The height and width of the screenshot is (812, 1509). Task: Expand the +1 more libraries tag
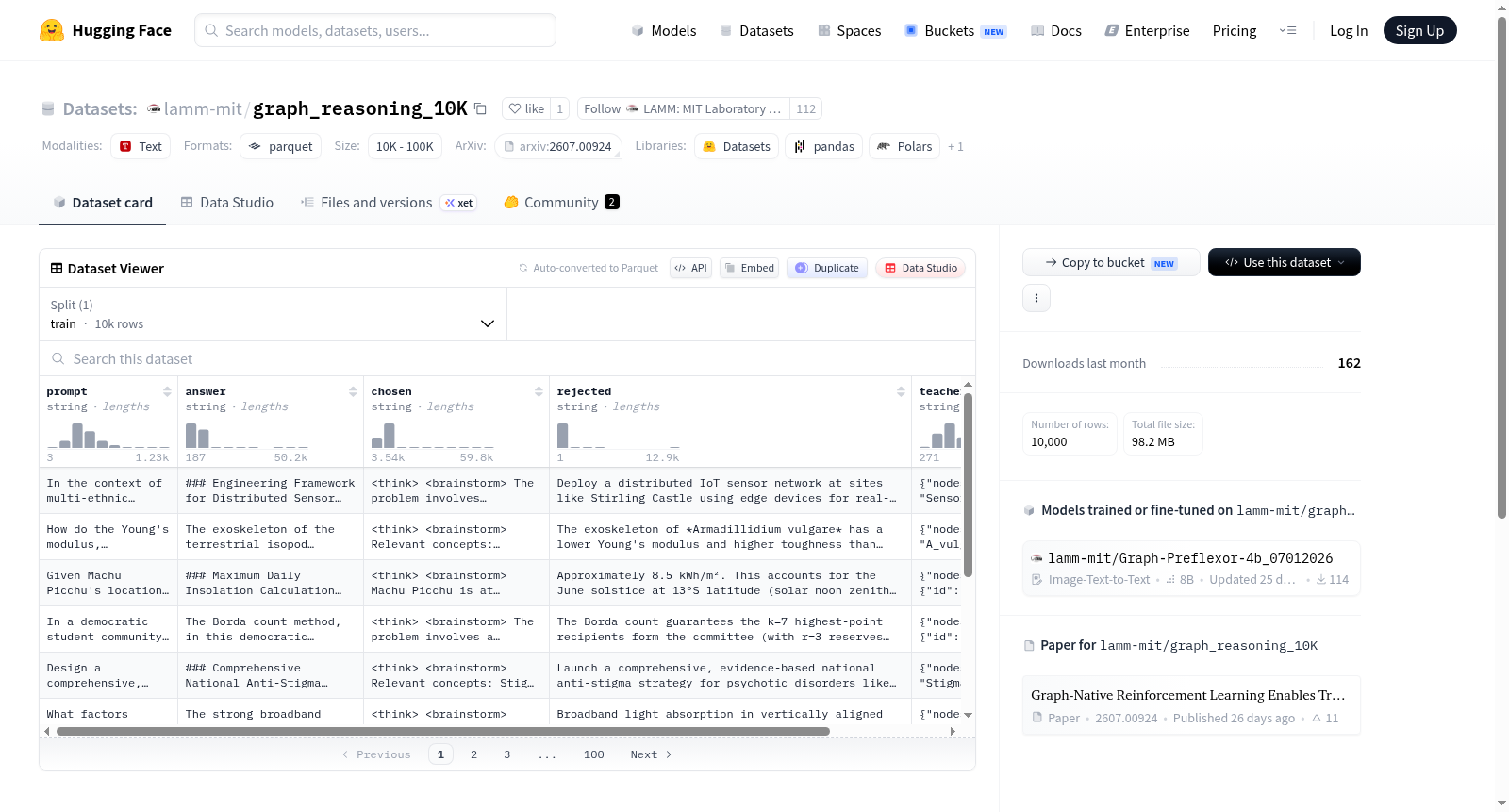tap(955, 146)
